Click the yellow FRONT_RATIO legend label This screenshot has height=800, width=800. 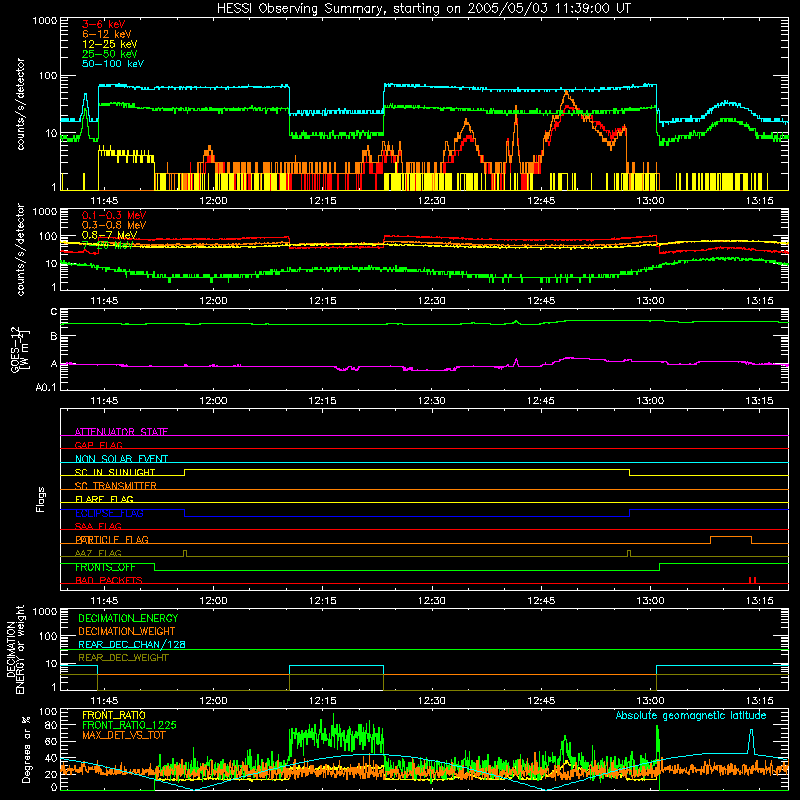114,715
